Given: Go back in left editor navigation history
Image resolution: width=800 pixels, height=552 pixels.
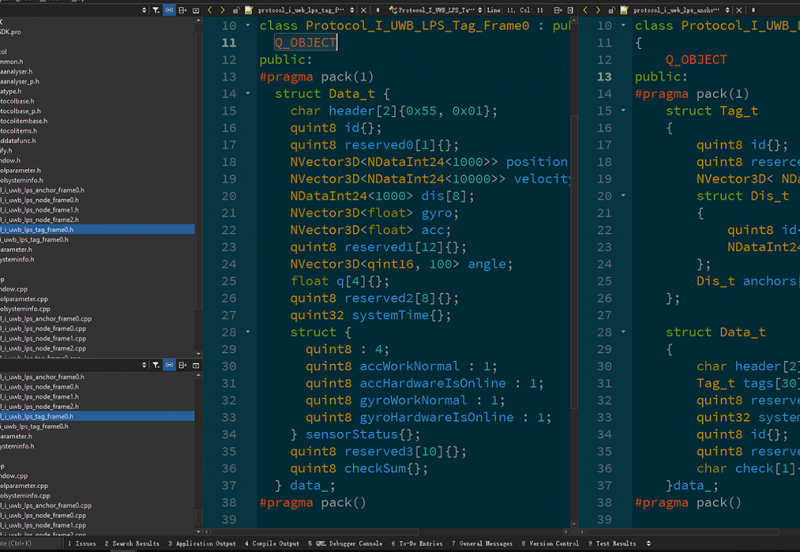Looking at the screenshot, I should [x=210, y=10].
